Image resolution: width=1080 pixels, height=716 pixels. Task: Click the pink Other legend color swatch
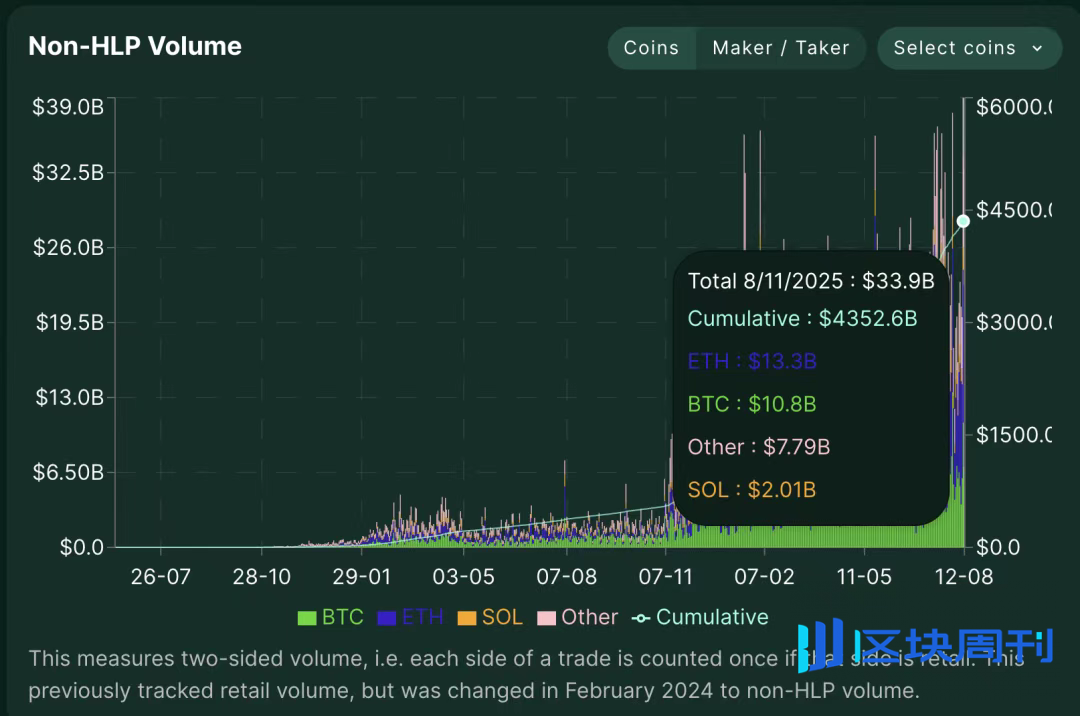(546, 618)
